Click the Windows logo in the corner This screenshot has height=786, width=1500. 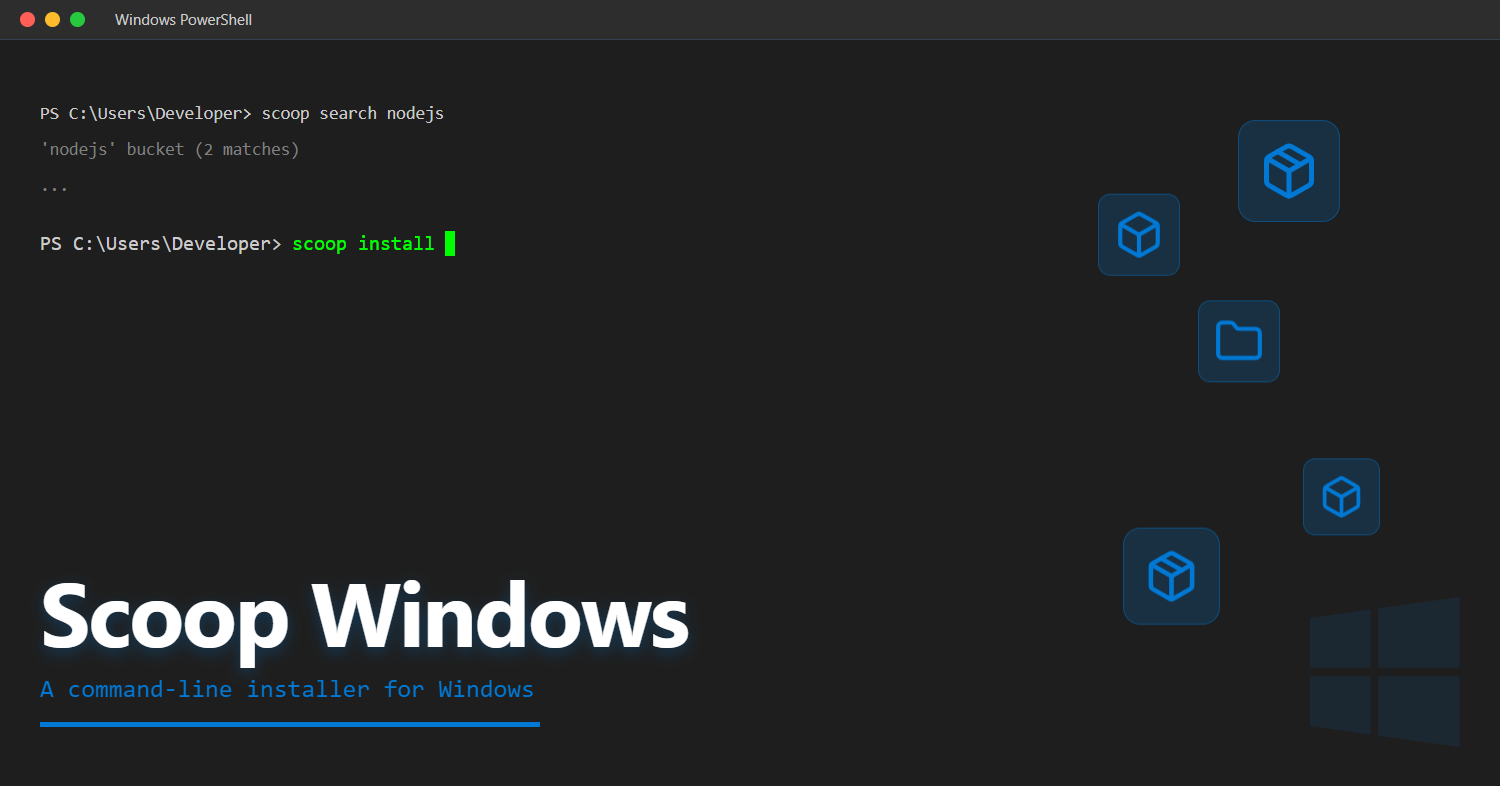(1384, 672)
